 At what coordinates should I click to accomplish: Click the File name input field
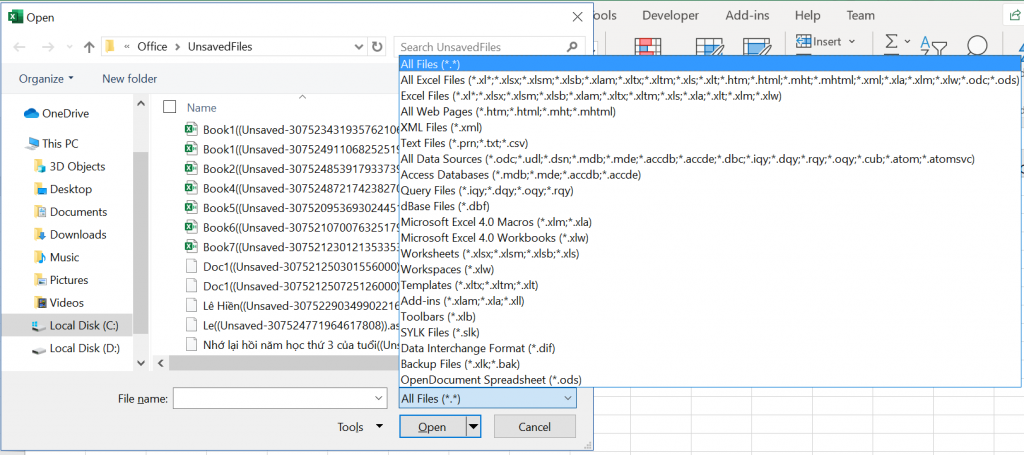(273, 398)
